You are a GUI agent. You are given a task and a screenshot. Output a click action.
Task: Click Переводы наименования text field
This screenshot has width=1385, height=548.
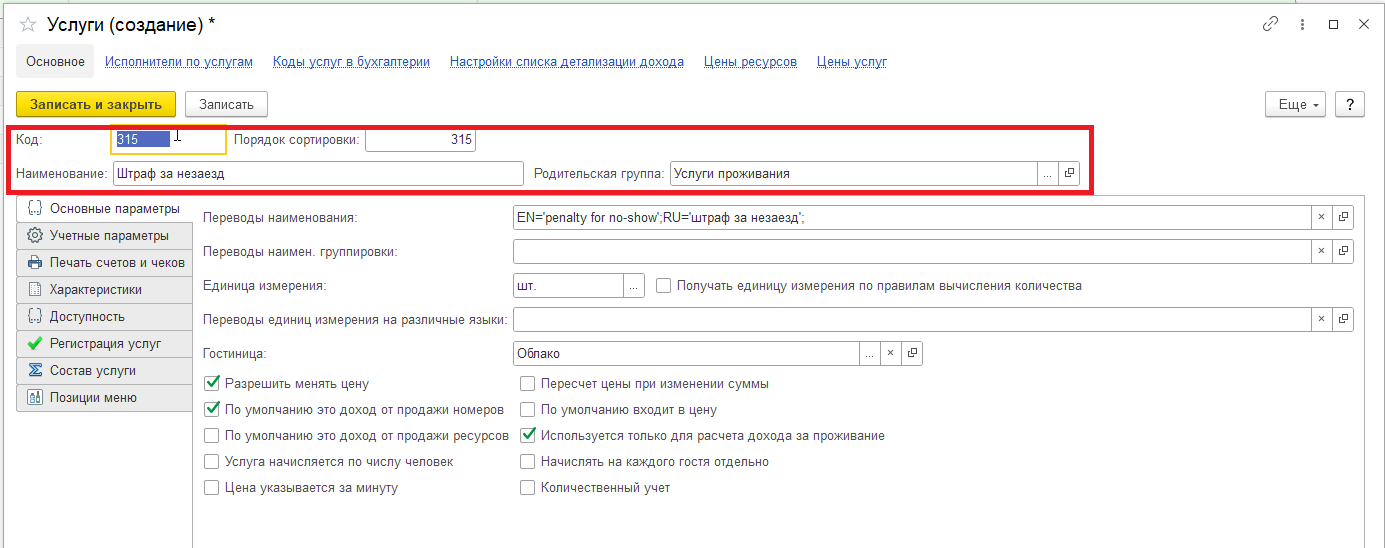tap(911, 217)
